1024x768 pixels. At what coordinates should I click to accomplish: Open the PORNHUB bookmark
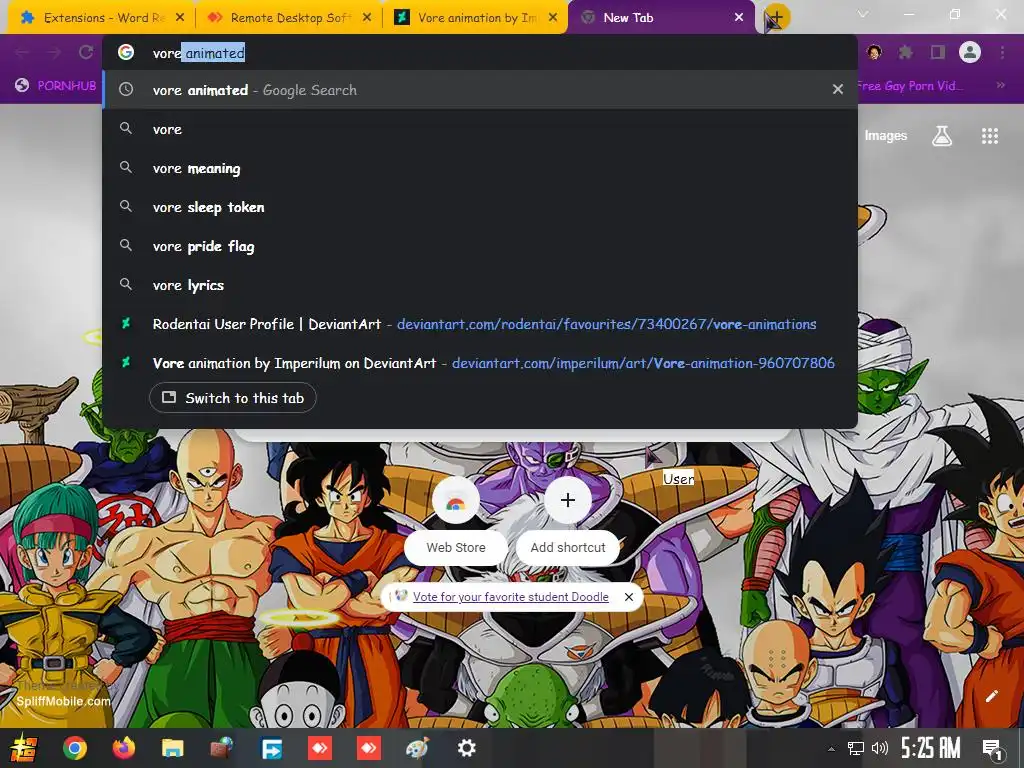tap(56, 86)
